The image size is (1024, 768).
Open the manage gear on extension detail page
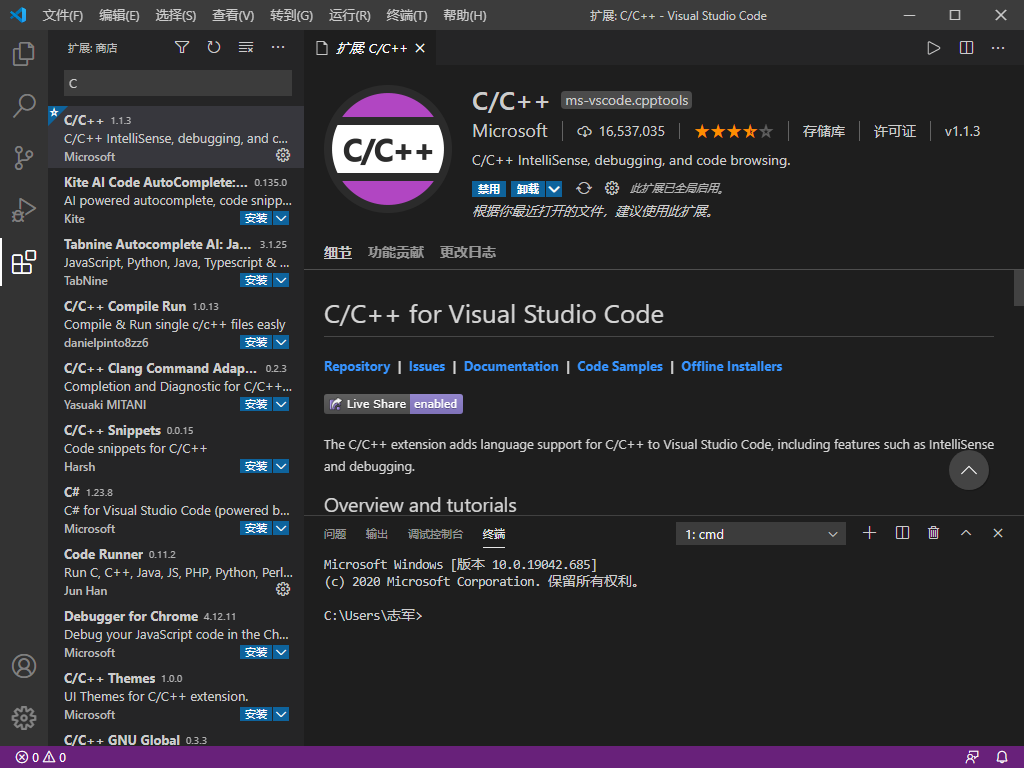pos(612,188)
